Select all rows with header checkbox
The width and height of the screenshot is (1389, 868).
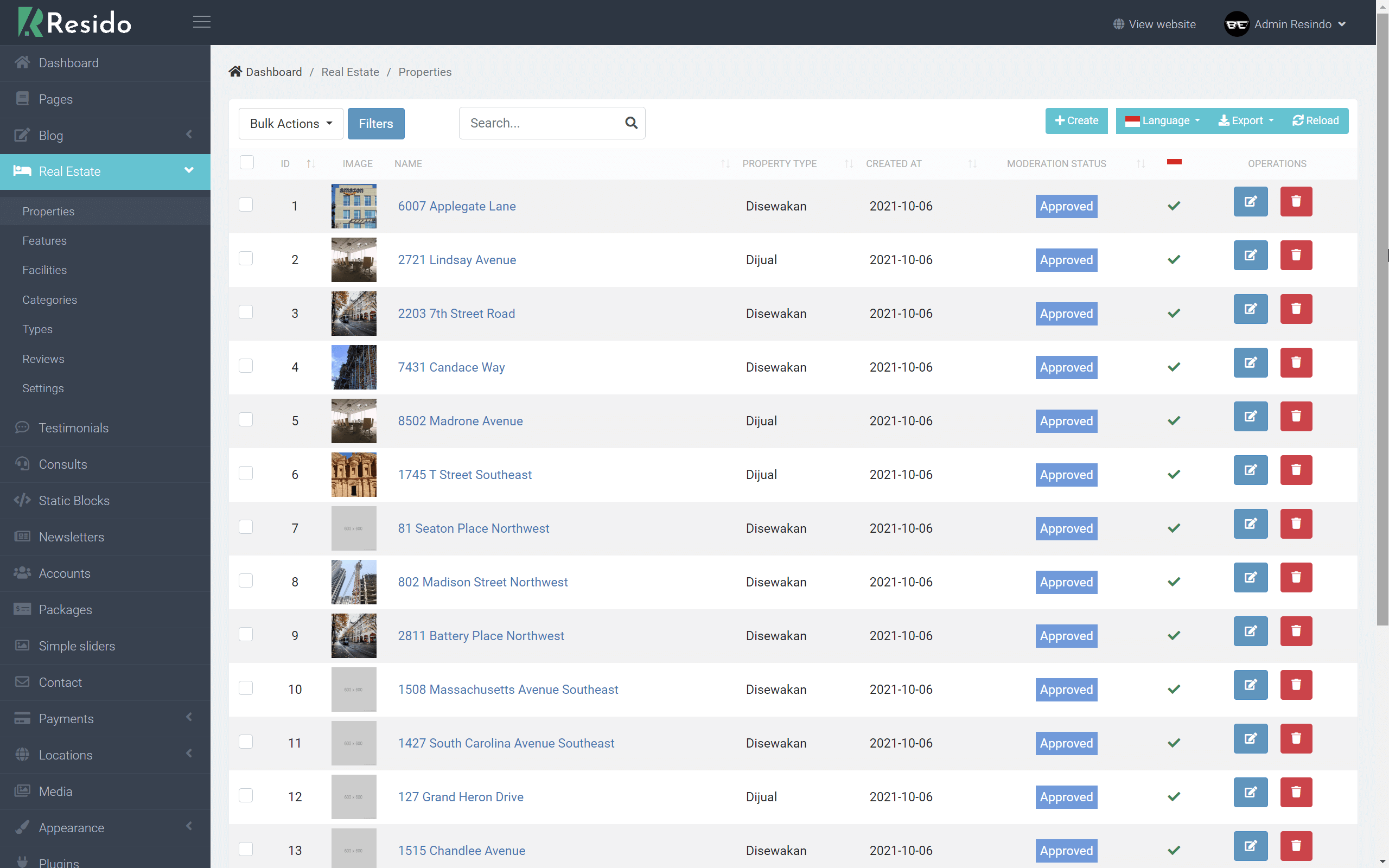(x=247, y=163)
